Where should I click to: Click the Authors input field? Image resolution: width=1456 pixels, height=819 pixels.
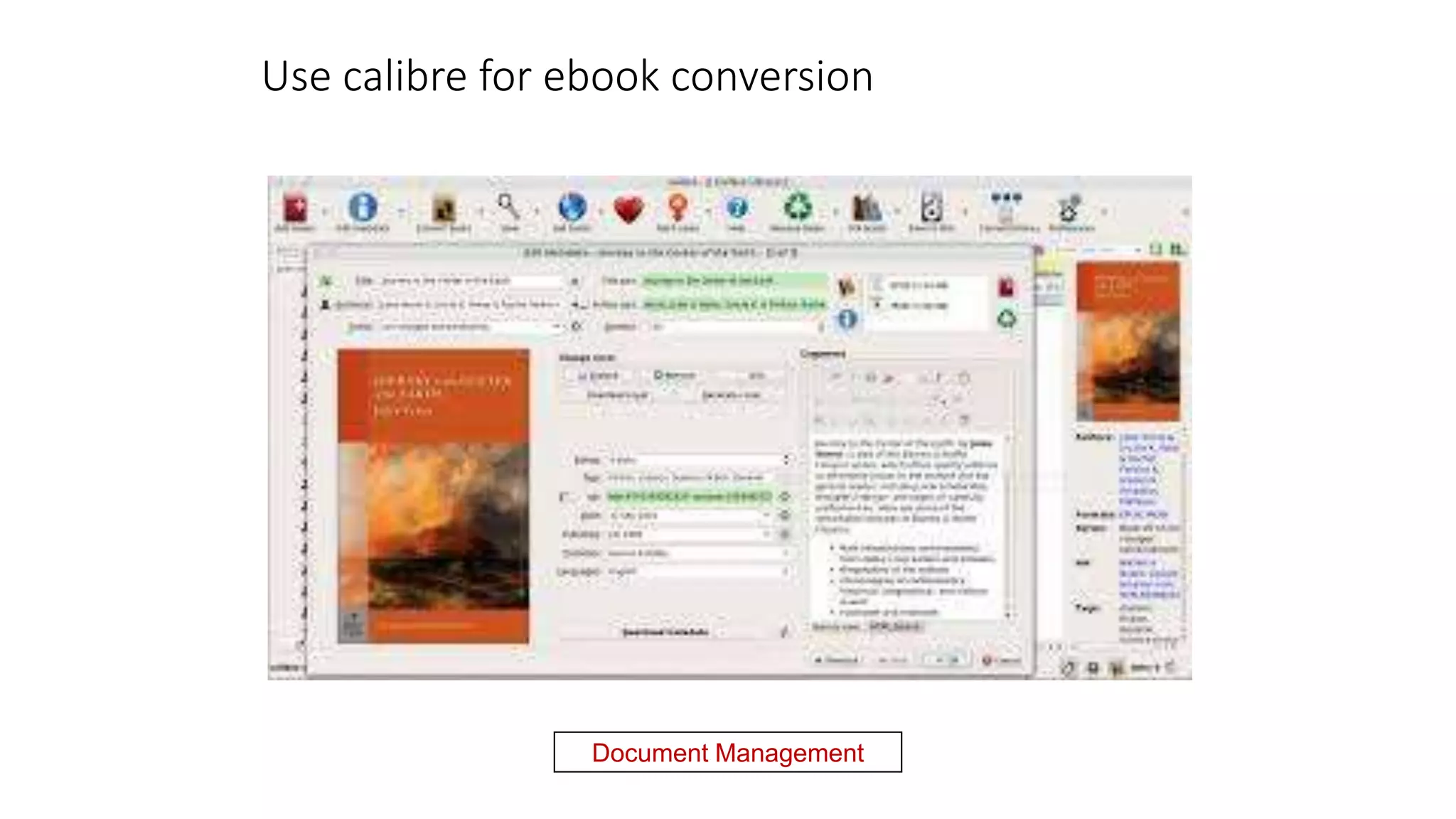pyautogui.click(x=469, y=304)
